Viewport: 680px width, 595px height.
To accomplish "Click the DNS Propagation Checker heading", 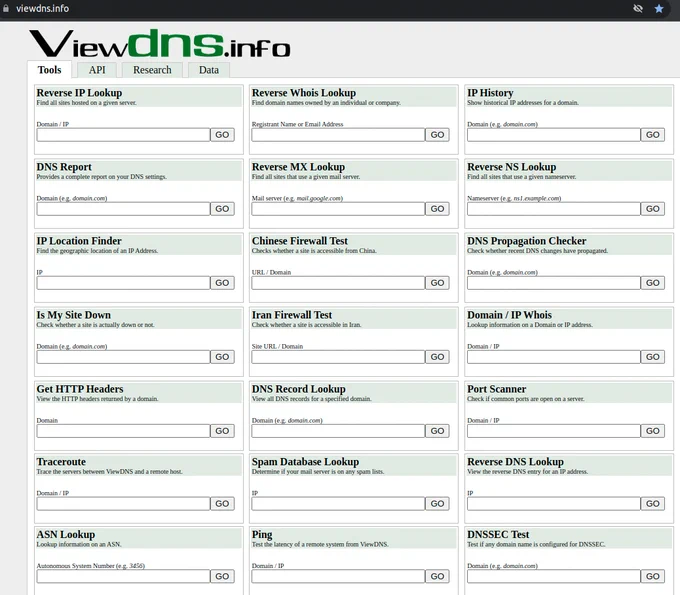I will pos(526,241).
